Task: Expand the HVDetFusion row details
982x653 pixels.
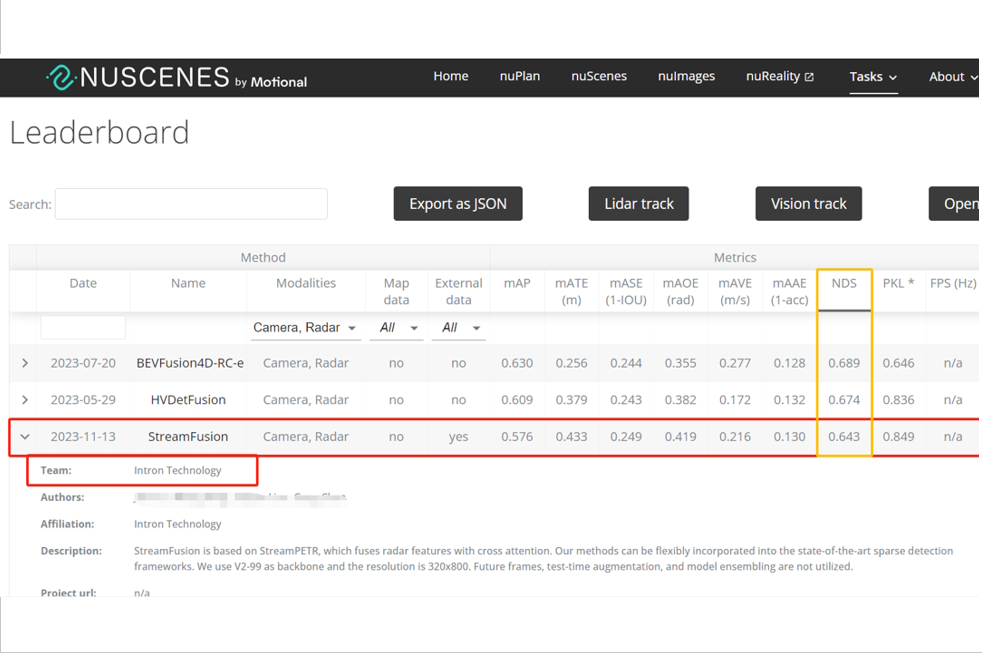Action: click(25, 400)
